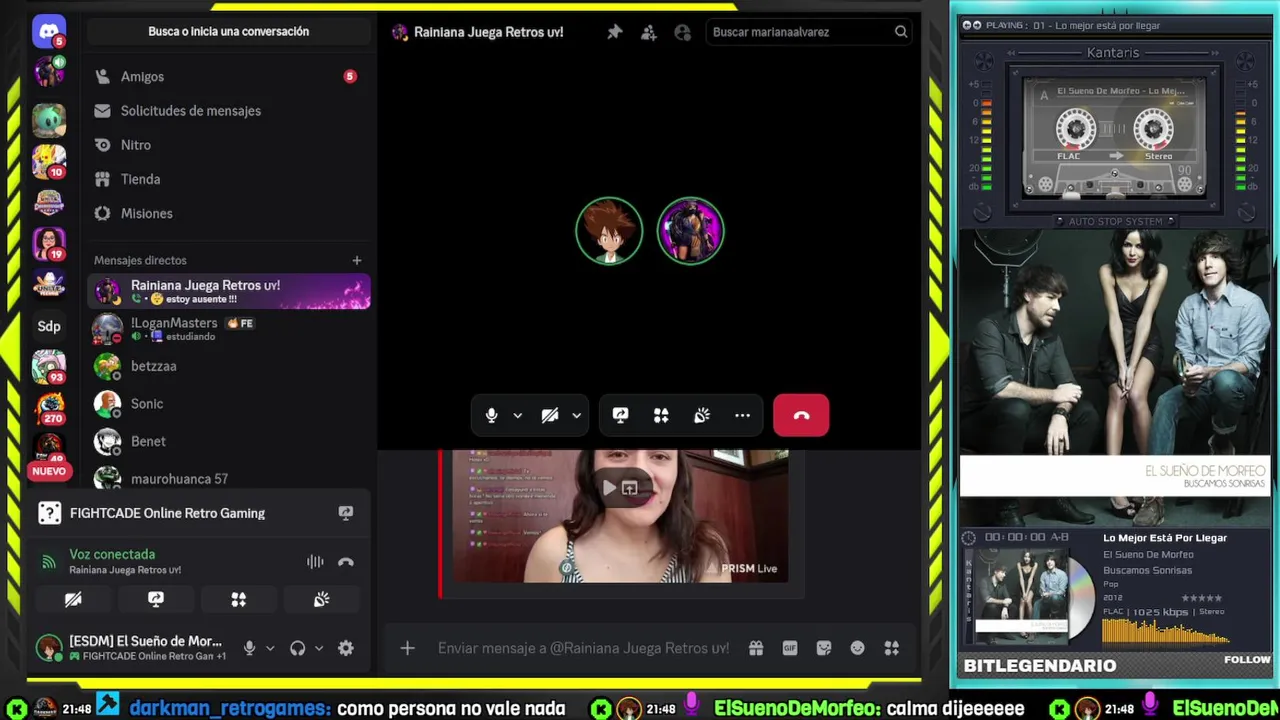This screenshot has width=1280, height=720.
Task: Select brown-haired avatar in call area
Action: (608, 231)
